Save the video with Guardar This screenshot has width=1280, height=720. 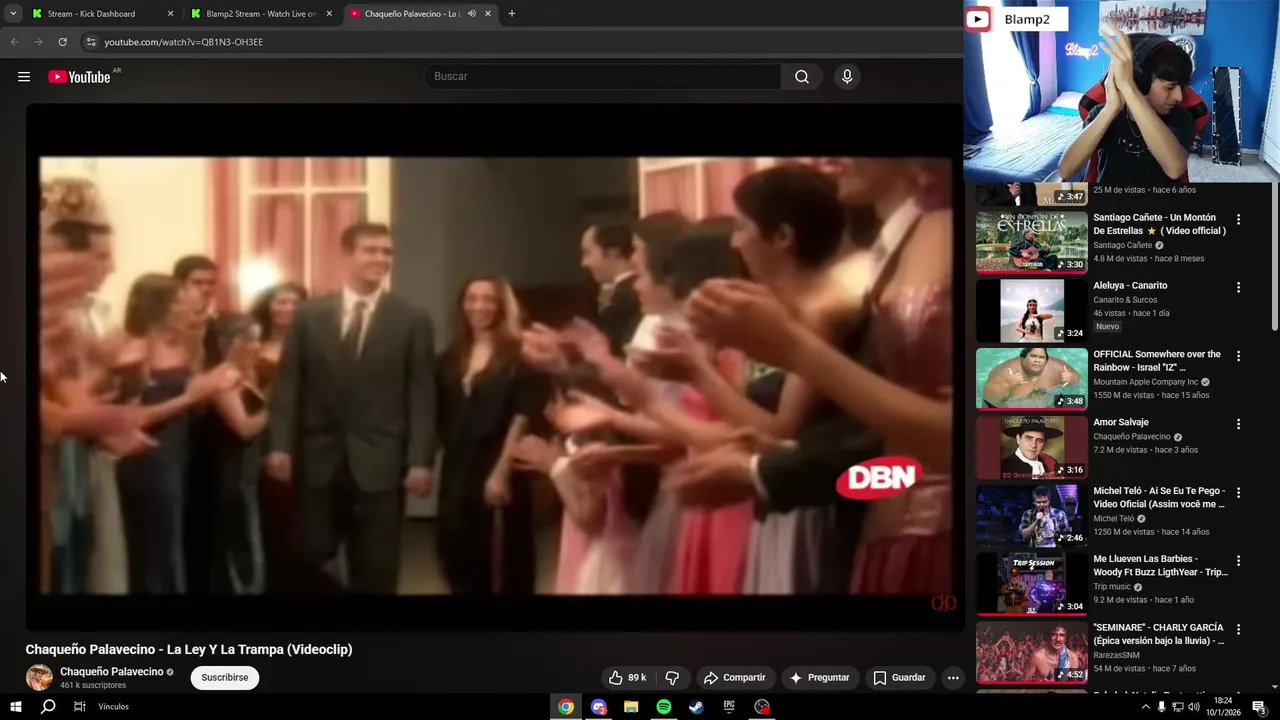pyautogui.click(x=899, y=678)
